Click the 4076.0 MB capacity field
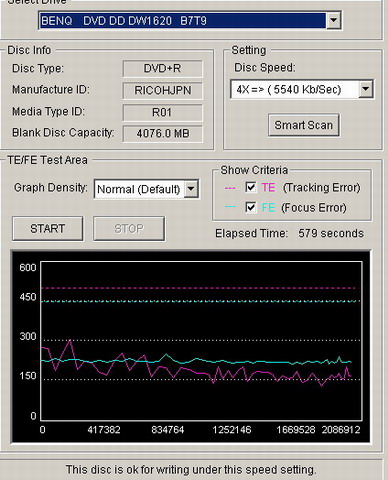The height and width of the screenshot is (480, 388). (162, 134)
